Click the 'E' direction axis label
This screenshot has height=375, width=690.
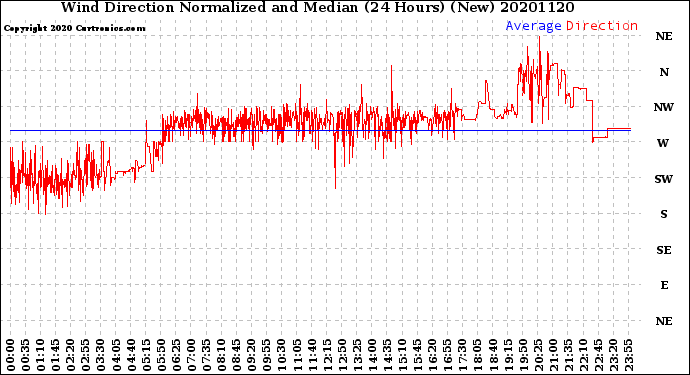click(664, 285)
